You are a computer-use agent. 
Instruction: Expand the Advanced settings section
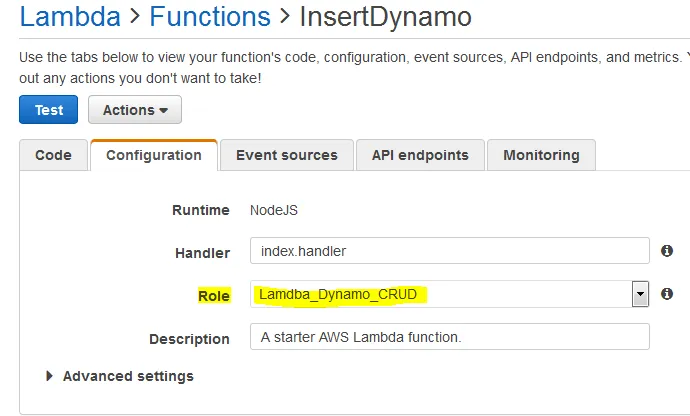(x=120, y=376)
